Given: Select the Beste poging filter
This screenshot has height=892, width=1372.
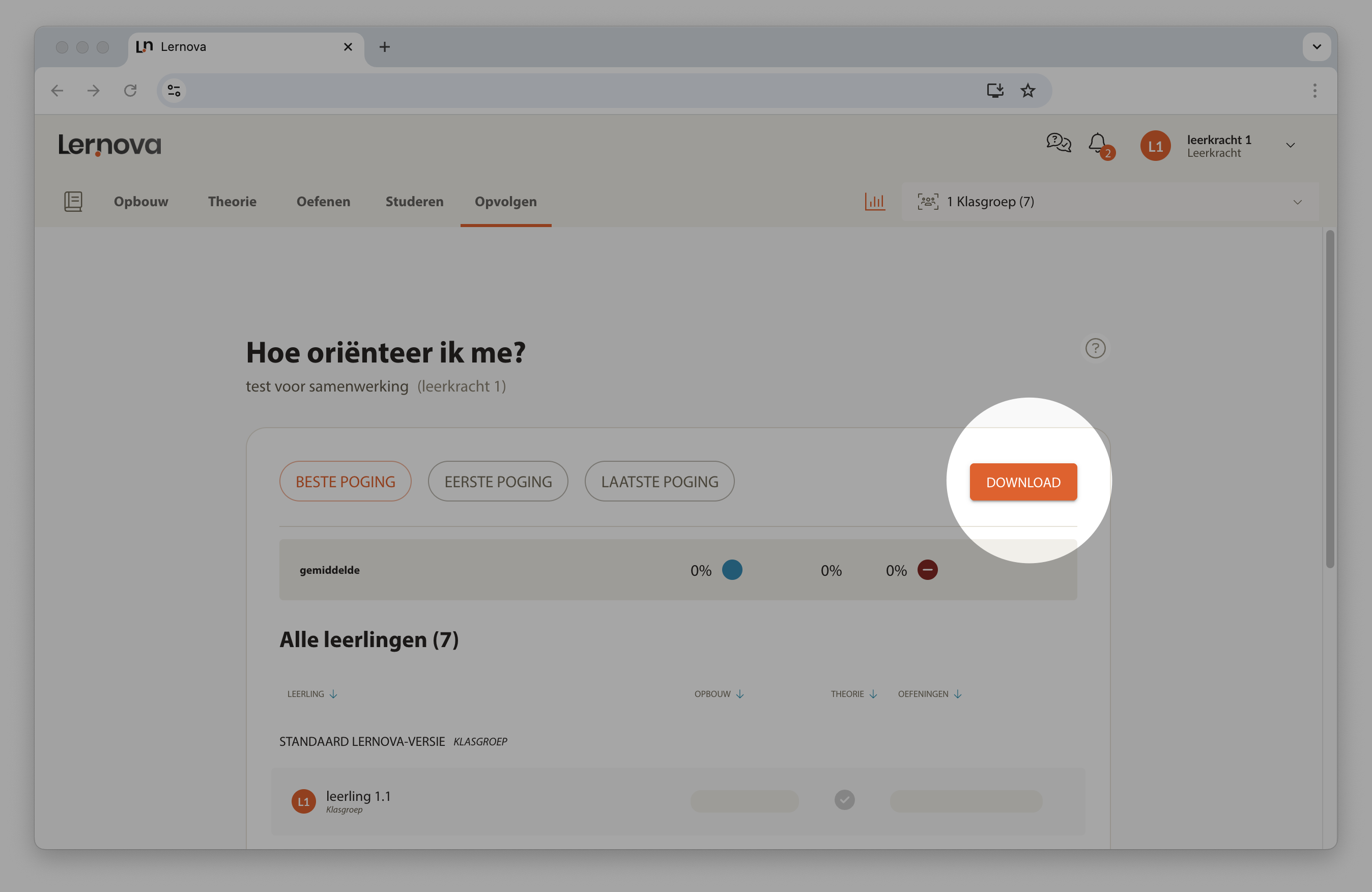Looking at the screenshot, I should pyautogui.click(x=346, y=482).
